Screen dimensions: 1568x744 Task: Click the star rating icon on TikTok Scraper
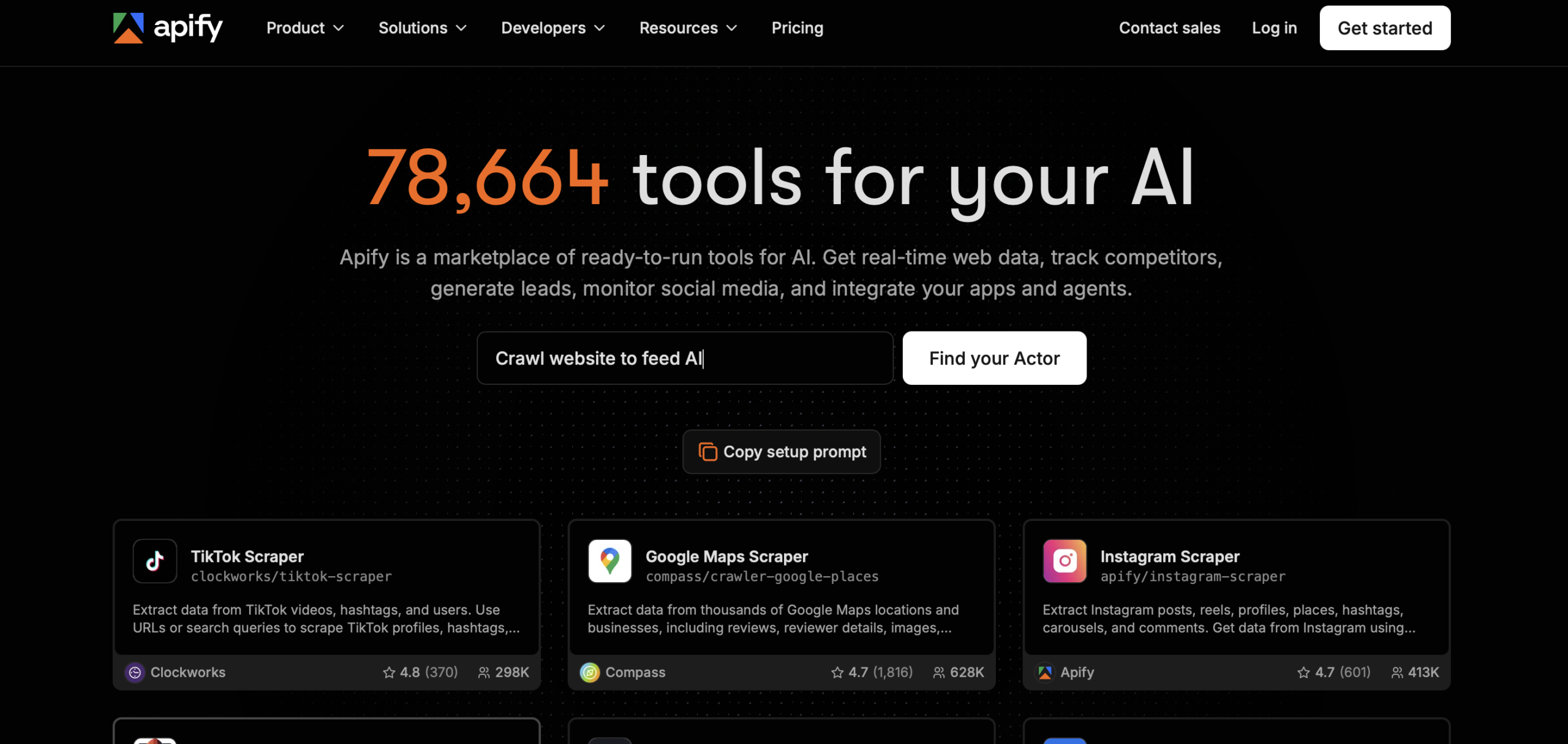pos(389,672)
